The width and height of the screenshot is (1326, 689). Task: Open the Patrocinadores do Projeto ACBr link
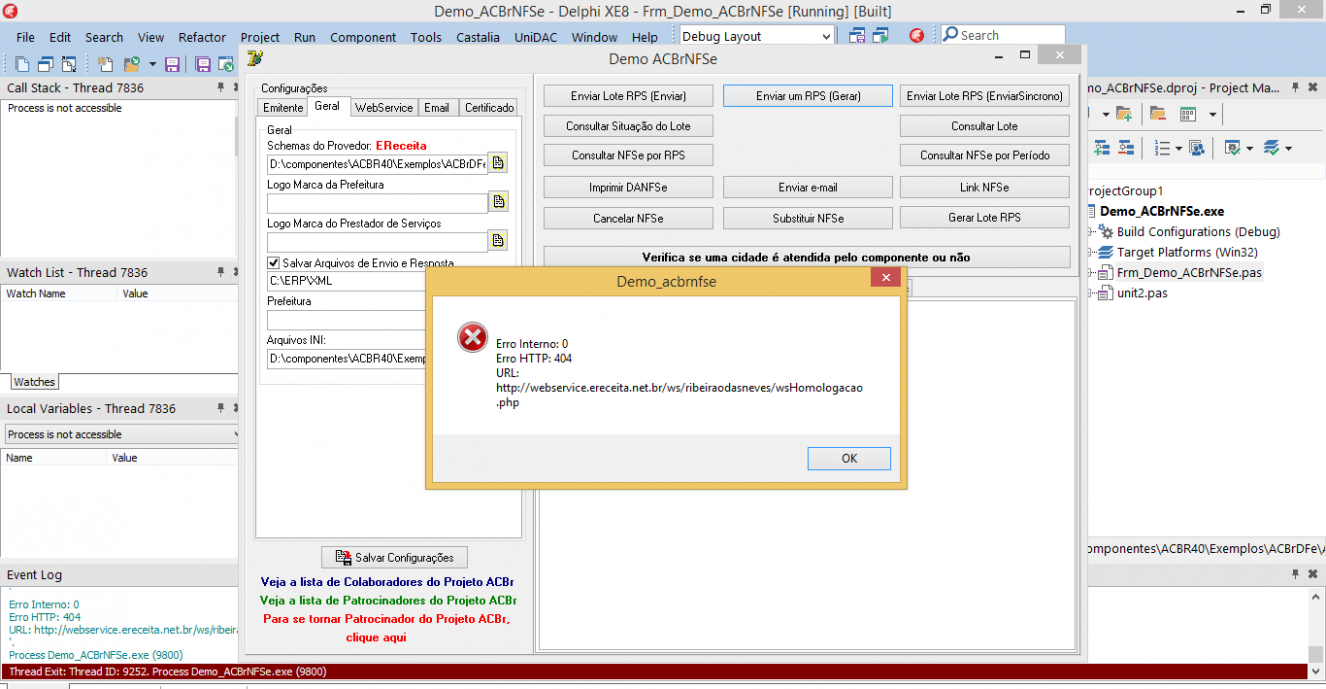388,600
